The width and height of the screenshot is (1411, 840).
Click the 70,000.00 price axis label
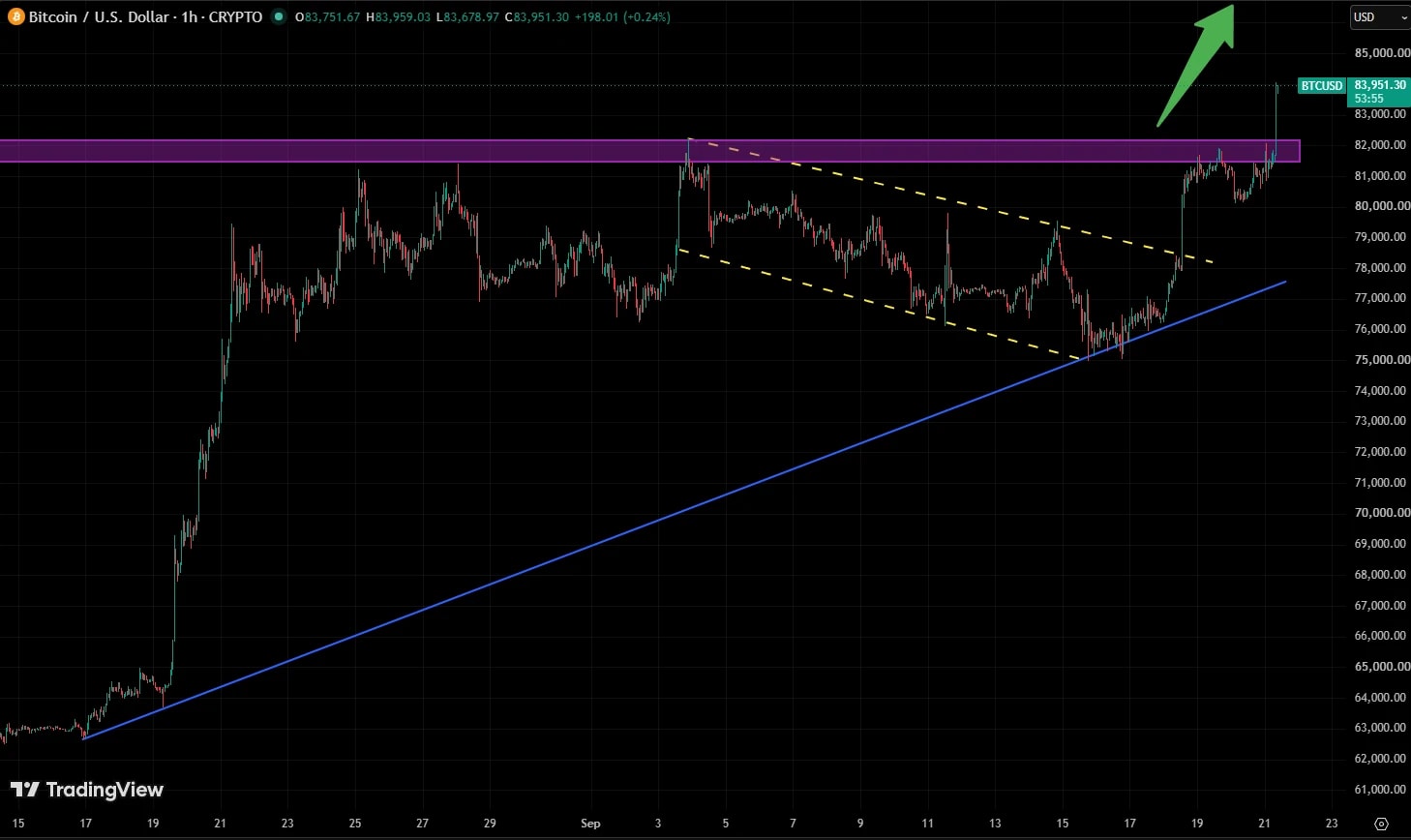coord(1381,513)
